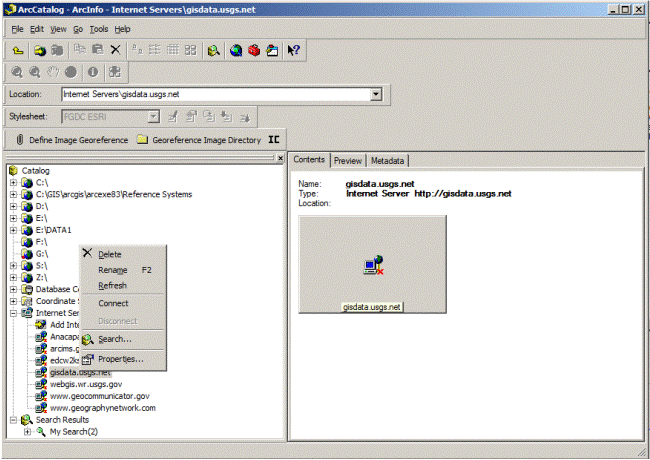This screenshot has height=460, width=650.
Task: Select the Catalog root node
Action: 35,171
